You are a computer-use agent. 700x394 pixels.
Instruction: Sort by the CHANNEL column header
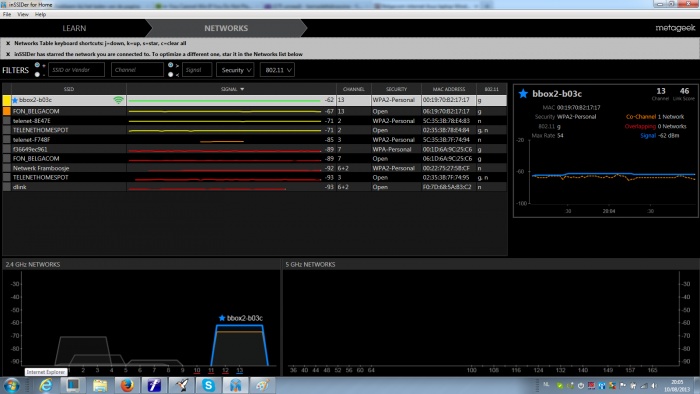tap(354, 89)
